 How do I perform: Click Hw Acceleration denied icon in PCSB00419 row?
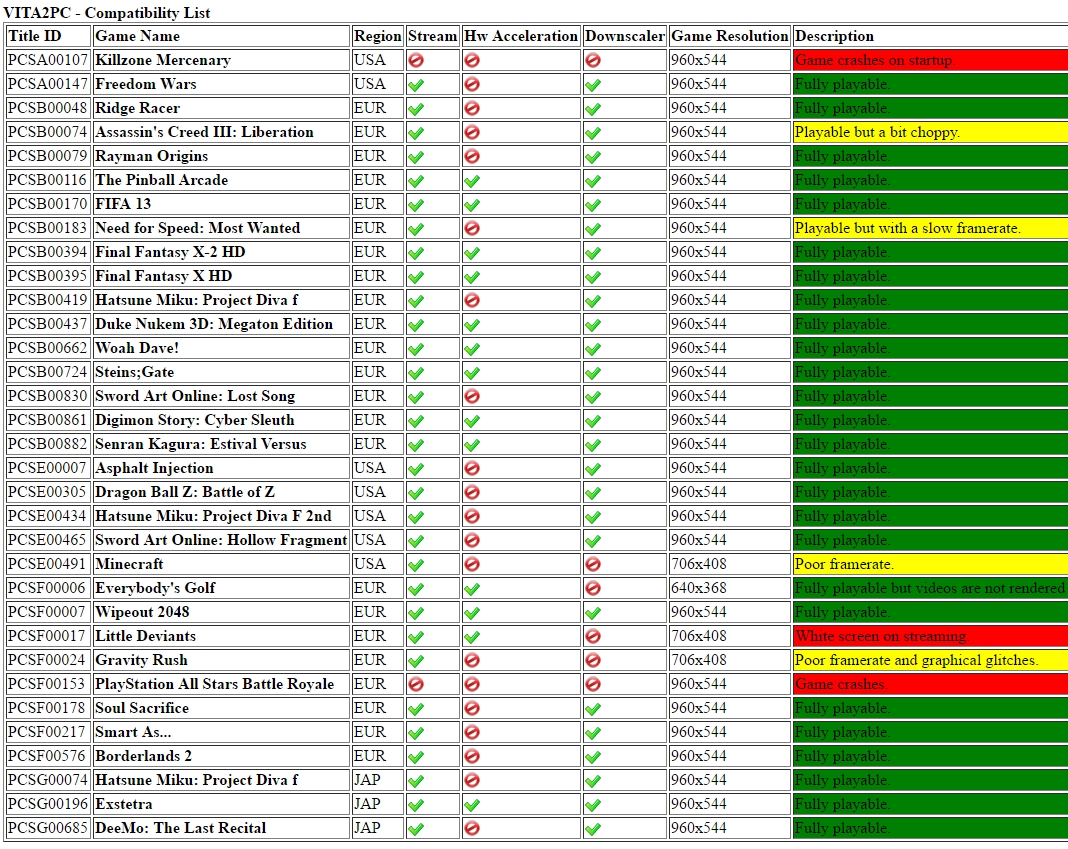471,300
